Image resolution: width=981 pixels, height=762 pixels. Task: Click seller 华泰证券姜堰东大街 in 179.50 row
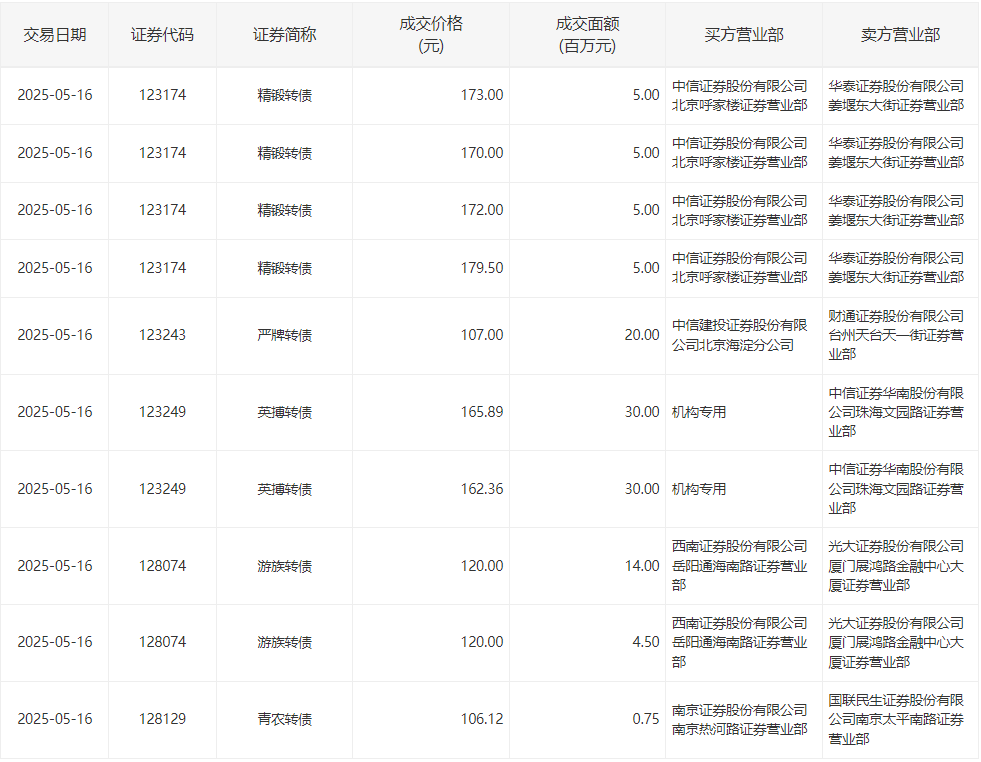point(896,268)
